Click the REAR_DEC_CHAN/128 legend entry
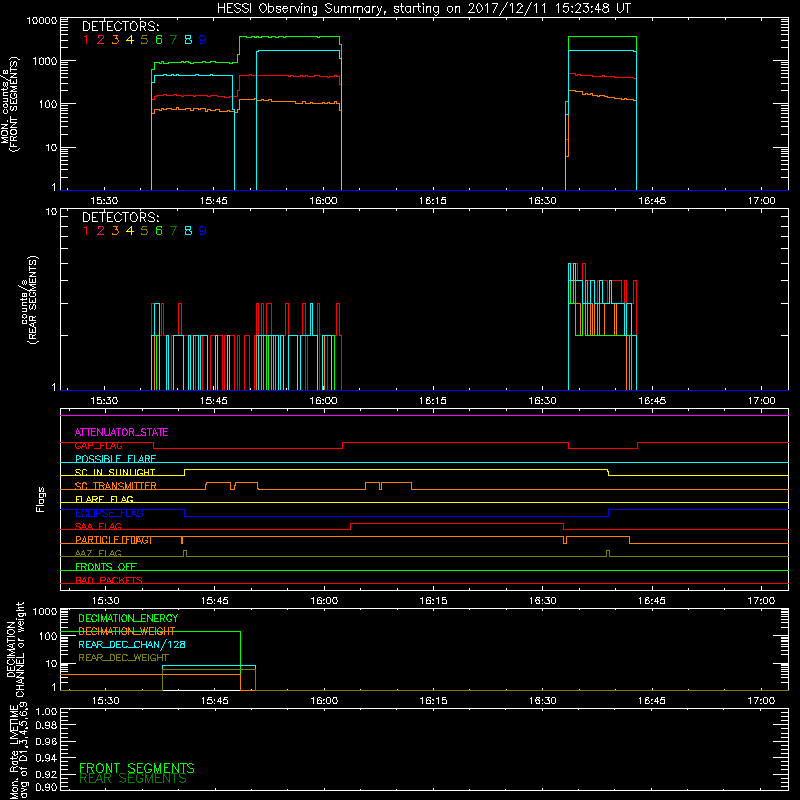This screenshot has width=800, height=800. point(132,645)
